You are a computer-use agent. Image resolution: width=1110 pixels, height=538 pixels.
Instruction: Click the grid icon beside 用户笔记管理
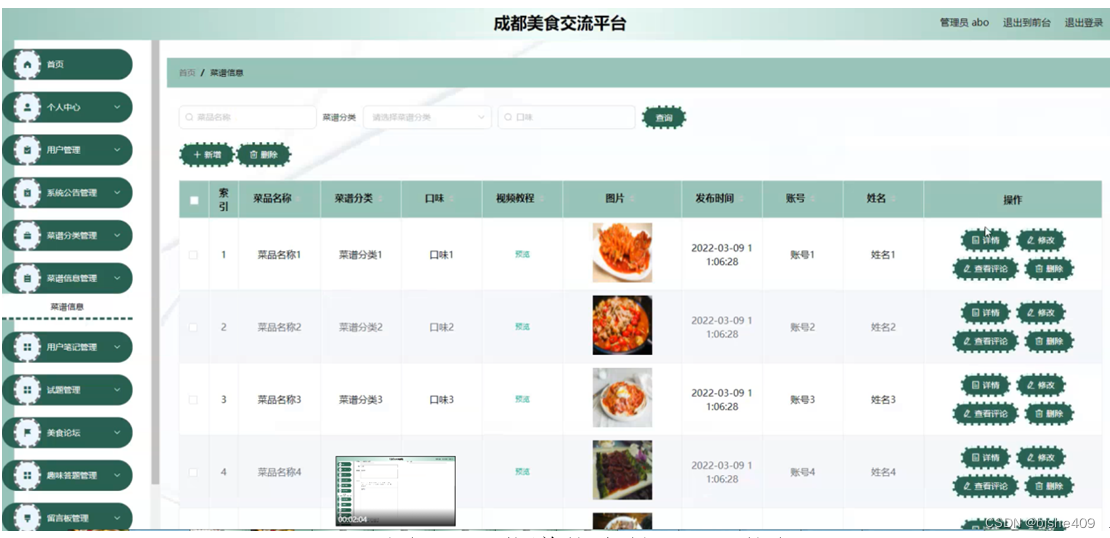point(27,348)
